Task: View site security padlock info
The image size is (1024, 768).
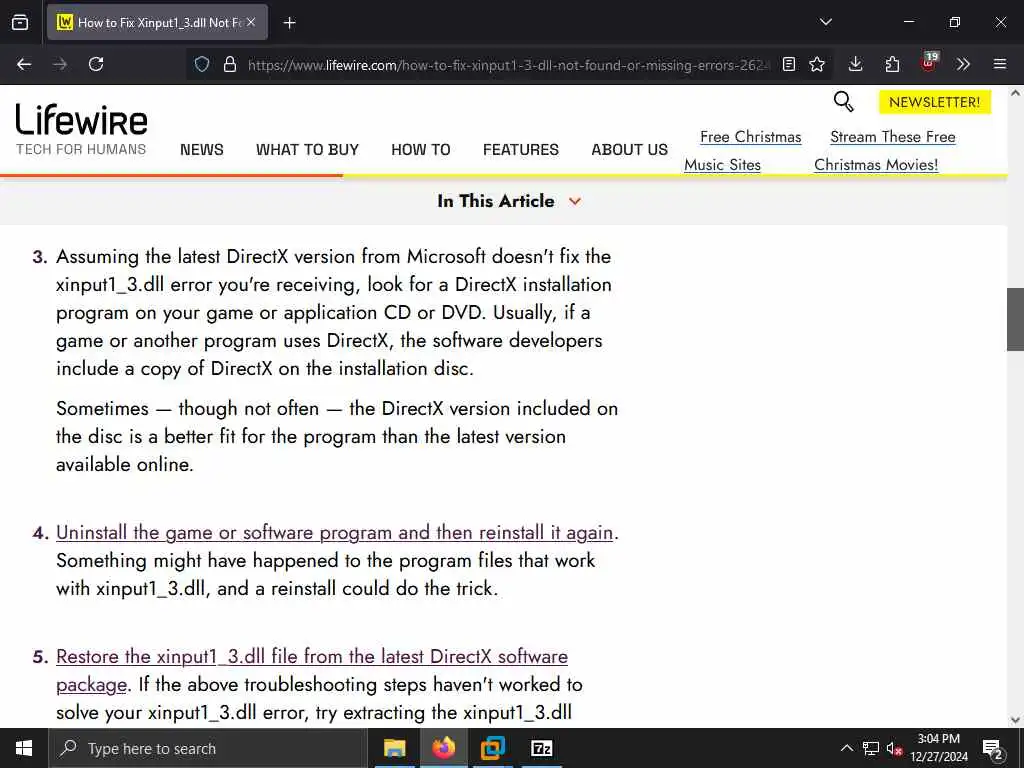Action: pyautogui.click(x=229, y=64)
